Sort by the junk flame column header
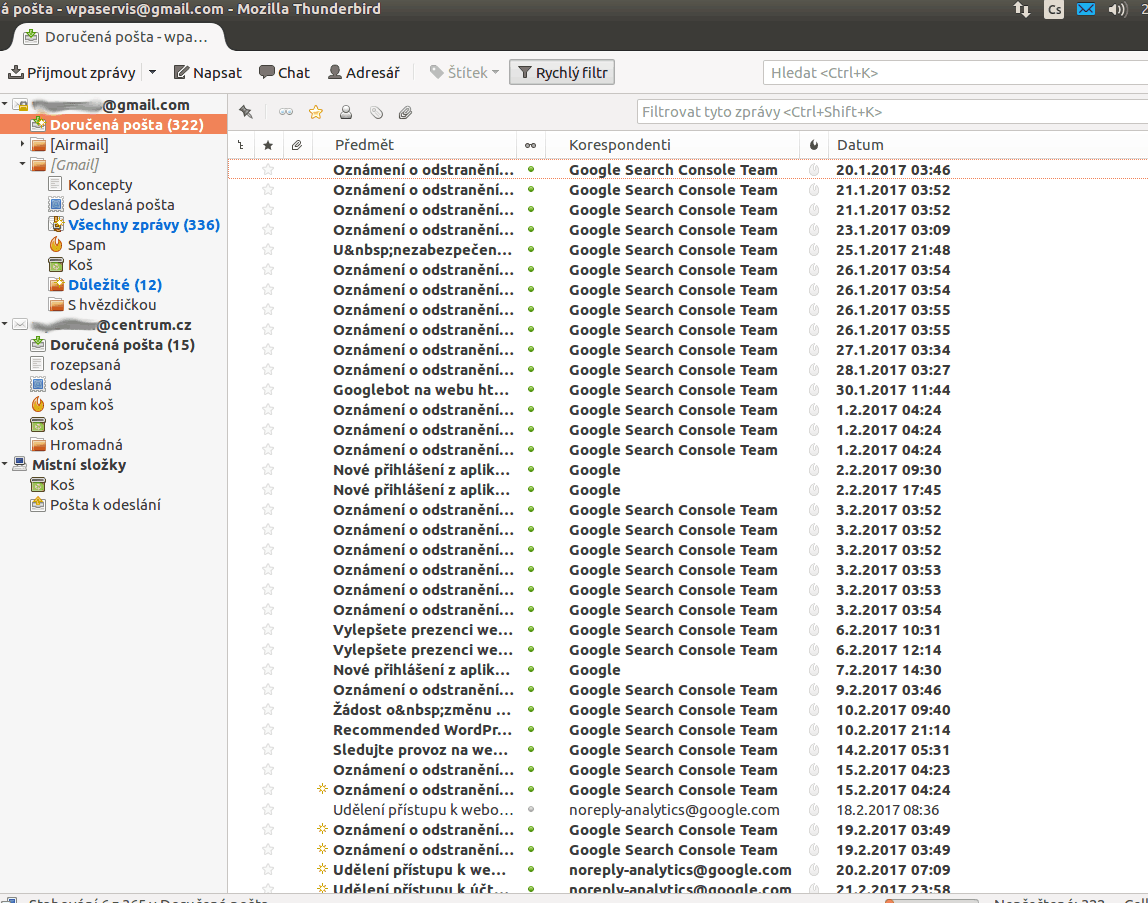This screenshot has width=1148, height=903. click(813, 145)
